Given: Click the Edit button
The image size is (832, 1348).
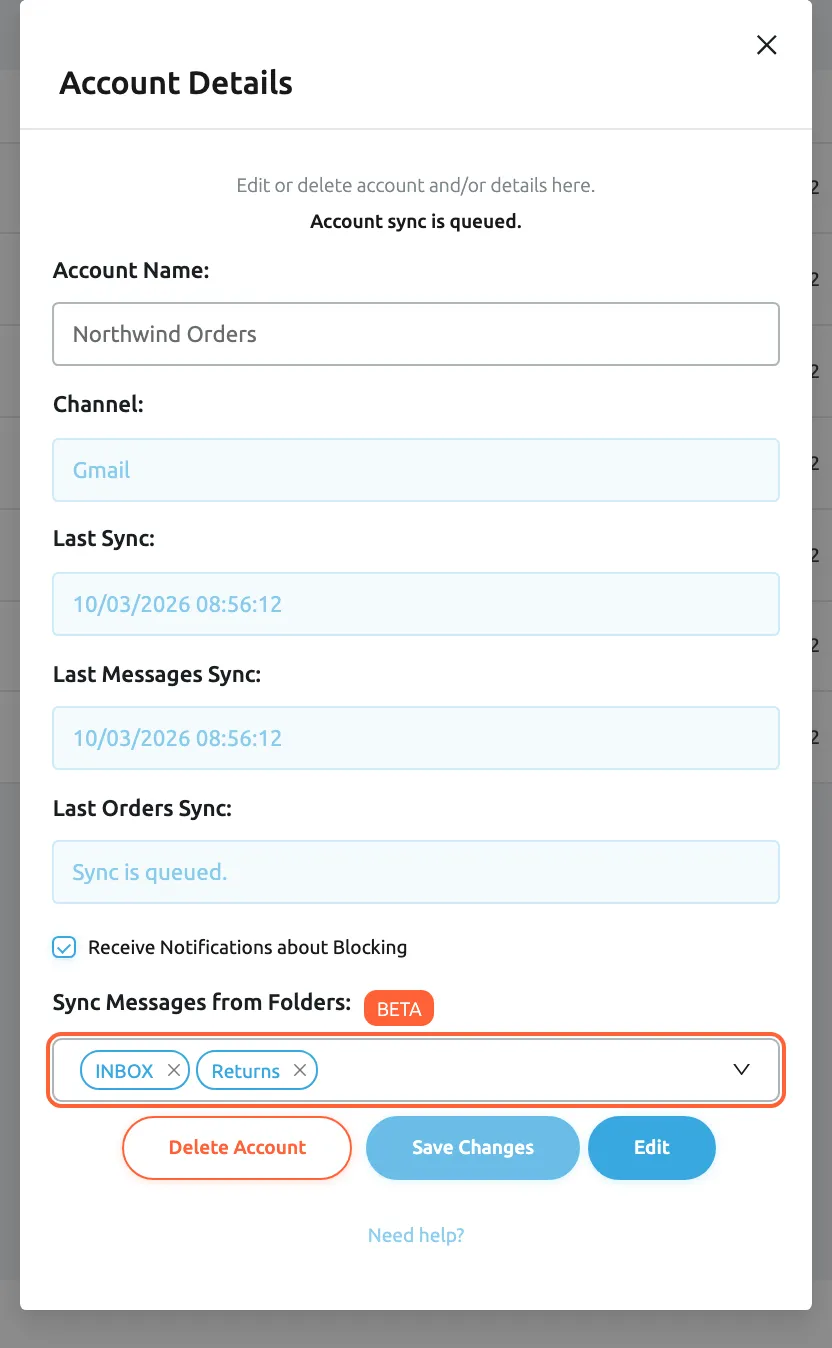Looking at the screenshot, I should pos(652,1148).
